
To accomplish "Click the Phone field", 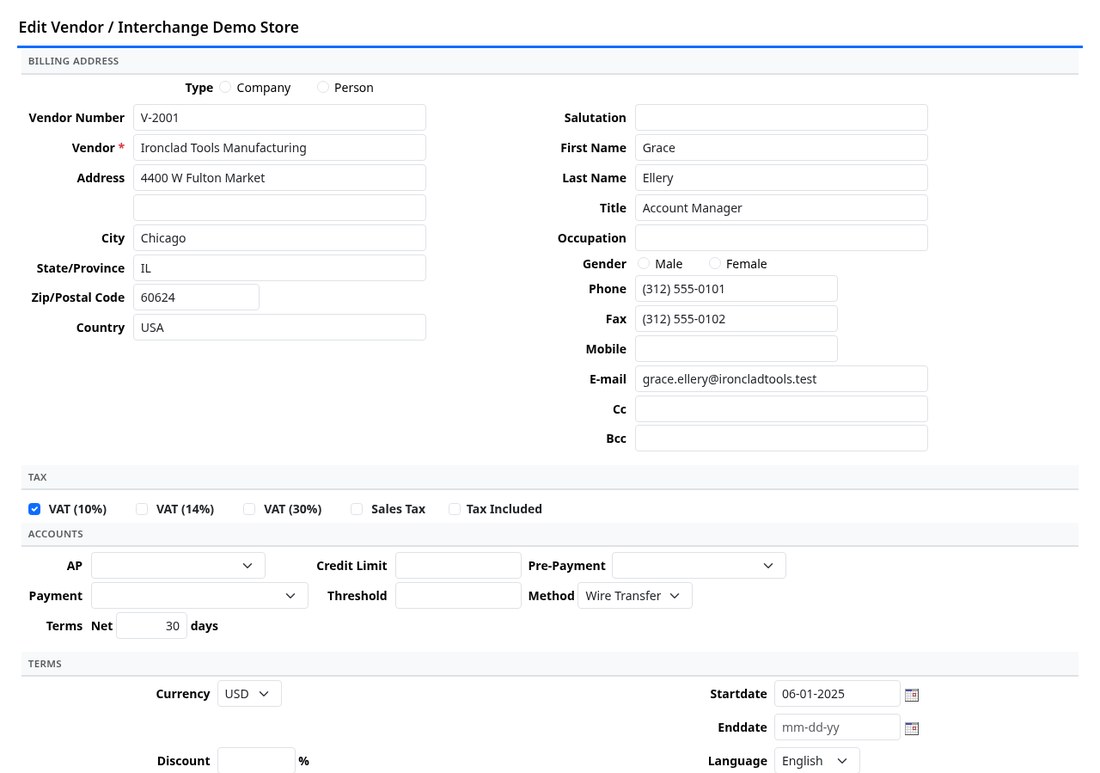I will [x=736, y=288].
